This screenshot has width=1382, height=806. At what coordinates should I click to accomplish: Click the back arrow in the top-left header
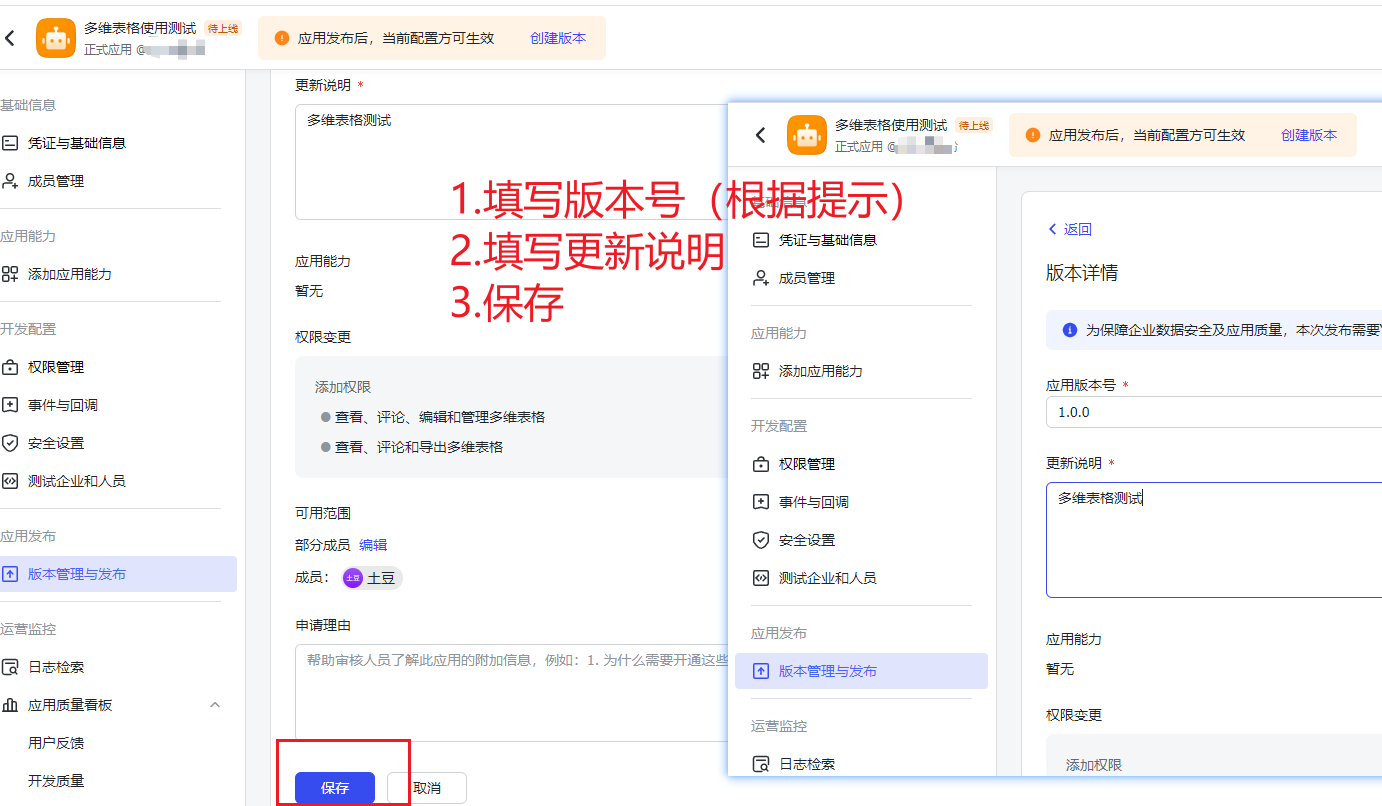click(11, 38)
